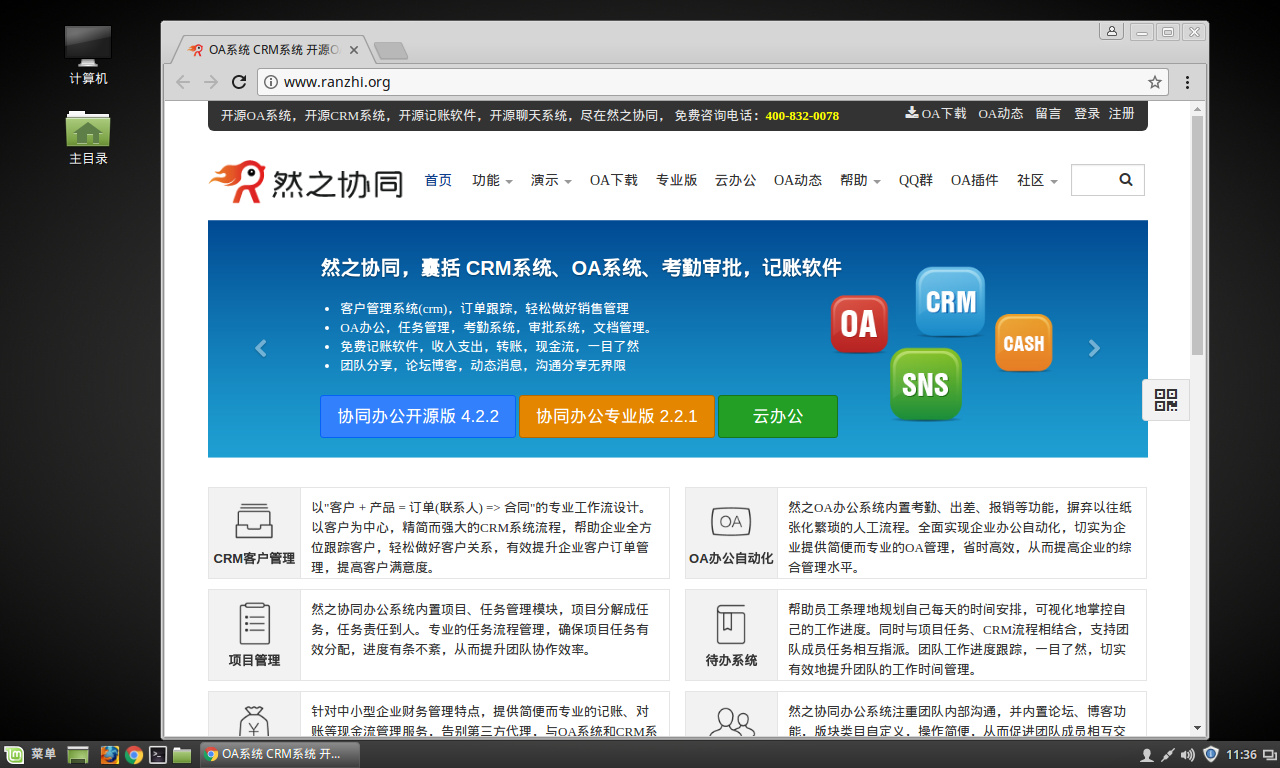
Task: Expand the 演示 dropdown menu
Action: click(x=551, y=181)
